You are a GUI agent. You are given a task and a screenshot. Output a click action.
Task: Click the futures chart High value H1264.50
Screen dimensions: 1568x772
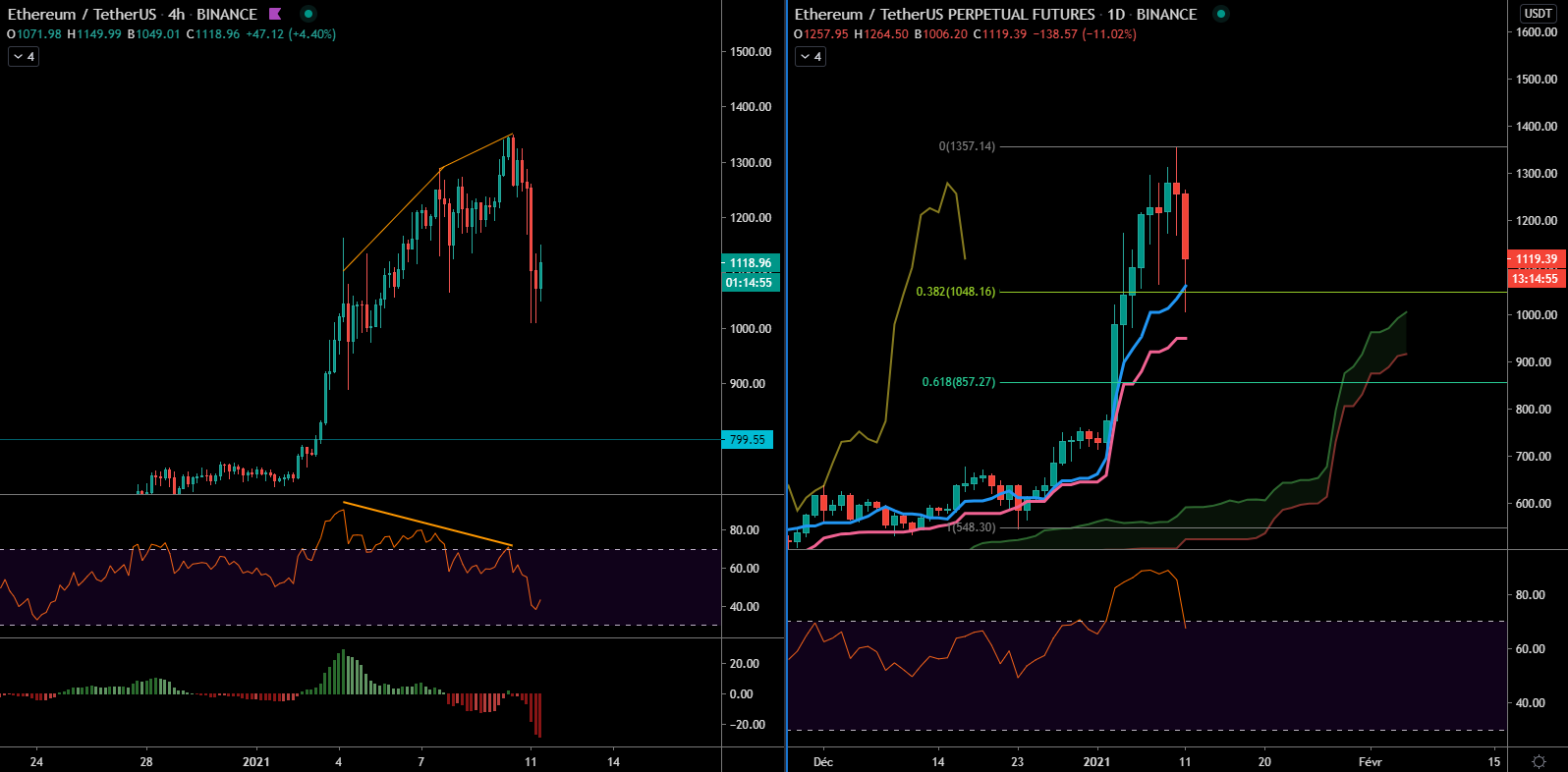(881, 34)
